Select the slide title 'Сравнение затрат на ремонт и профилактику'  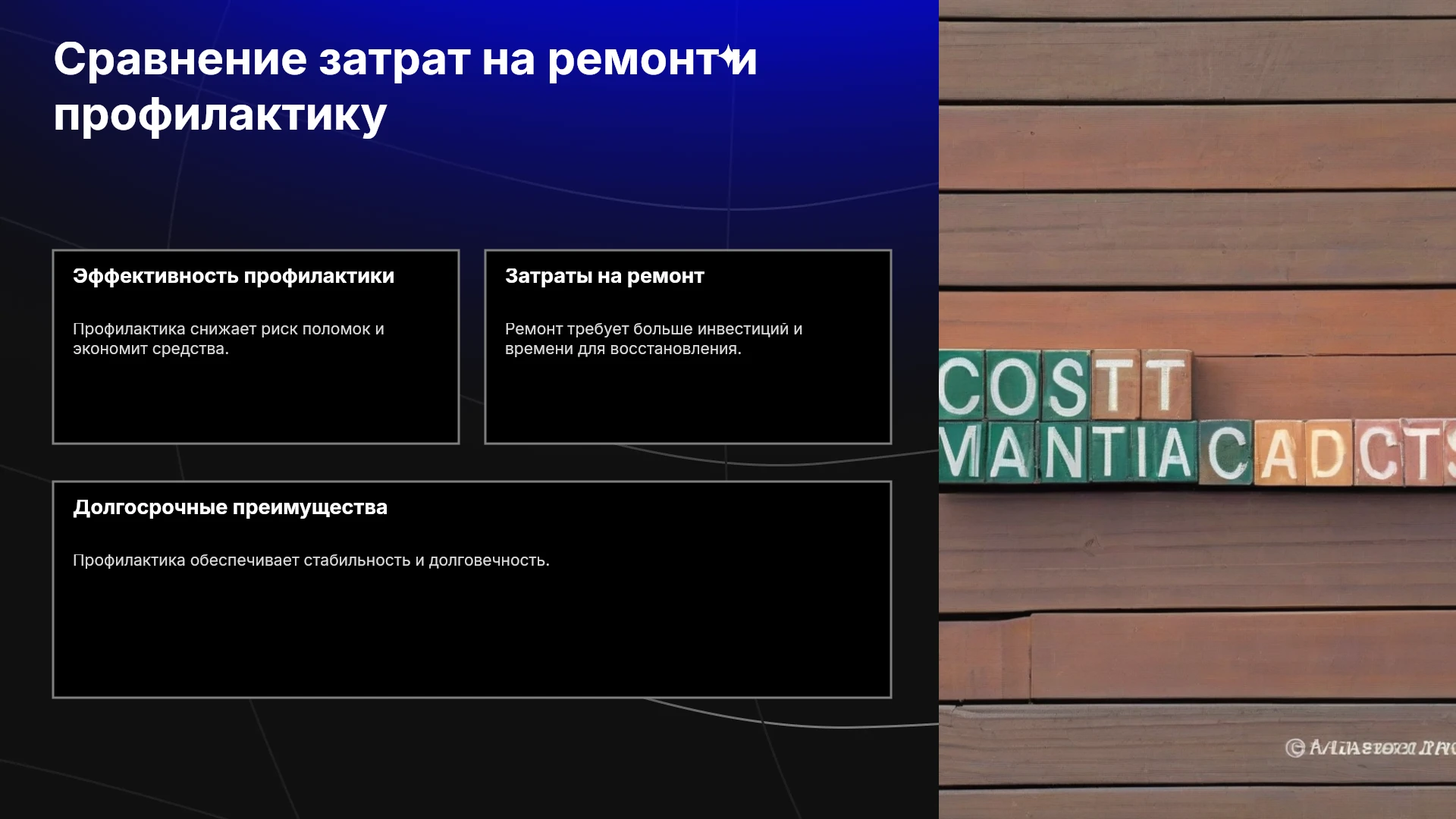pos(405,86)
